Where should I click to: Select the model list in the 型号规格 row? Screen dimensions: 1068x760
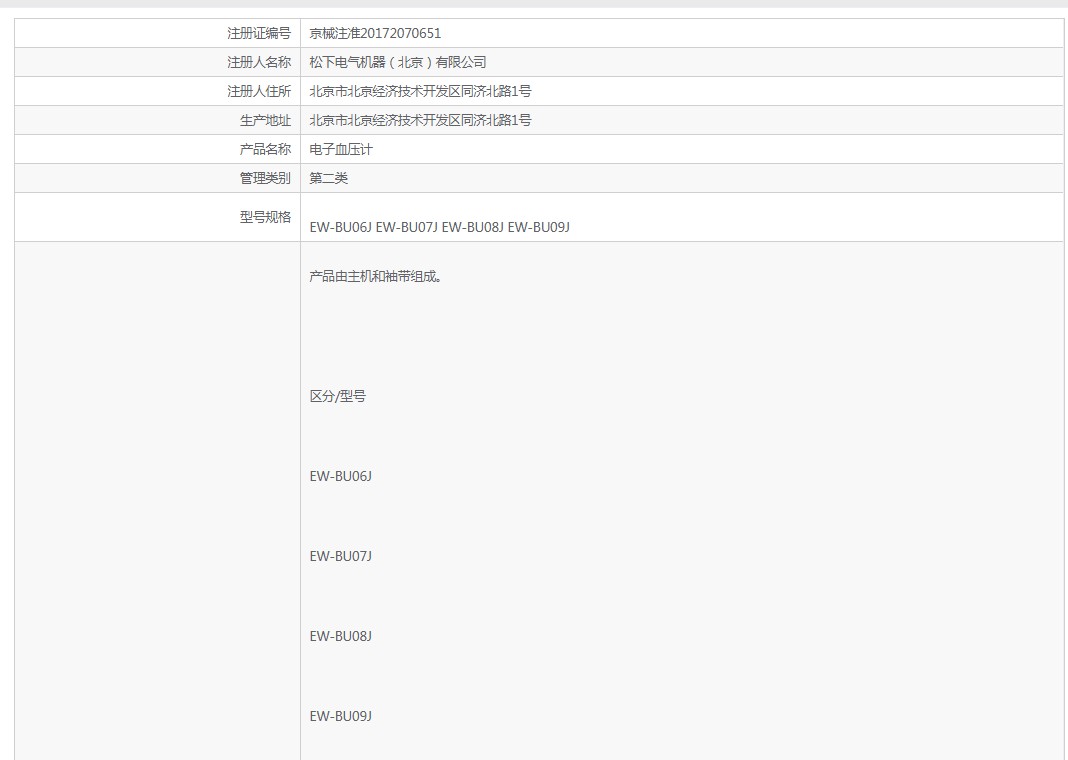coord(439,227)
